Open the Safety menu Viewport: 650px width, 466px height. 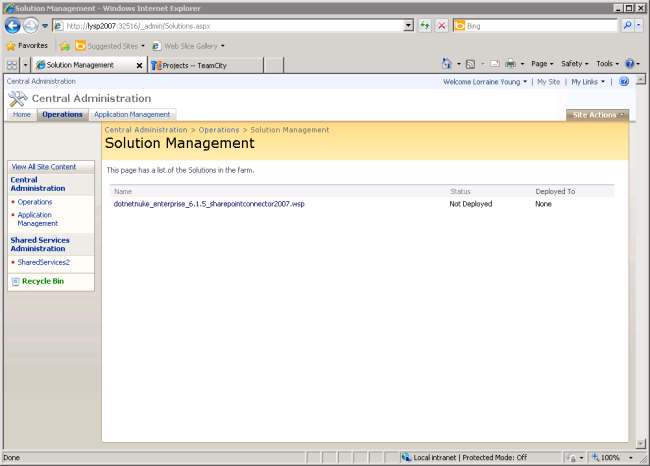click(575, 64)
